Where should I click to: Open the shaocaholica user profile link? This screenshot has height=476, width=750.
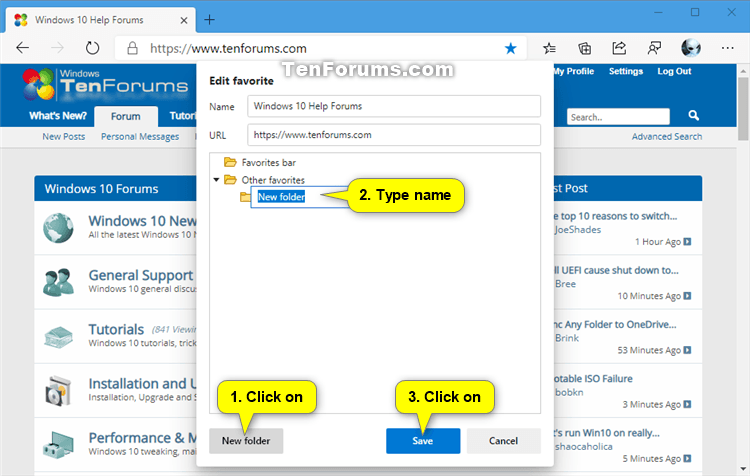(x=584, y=446)
